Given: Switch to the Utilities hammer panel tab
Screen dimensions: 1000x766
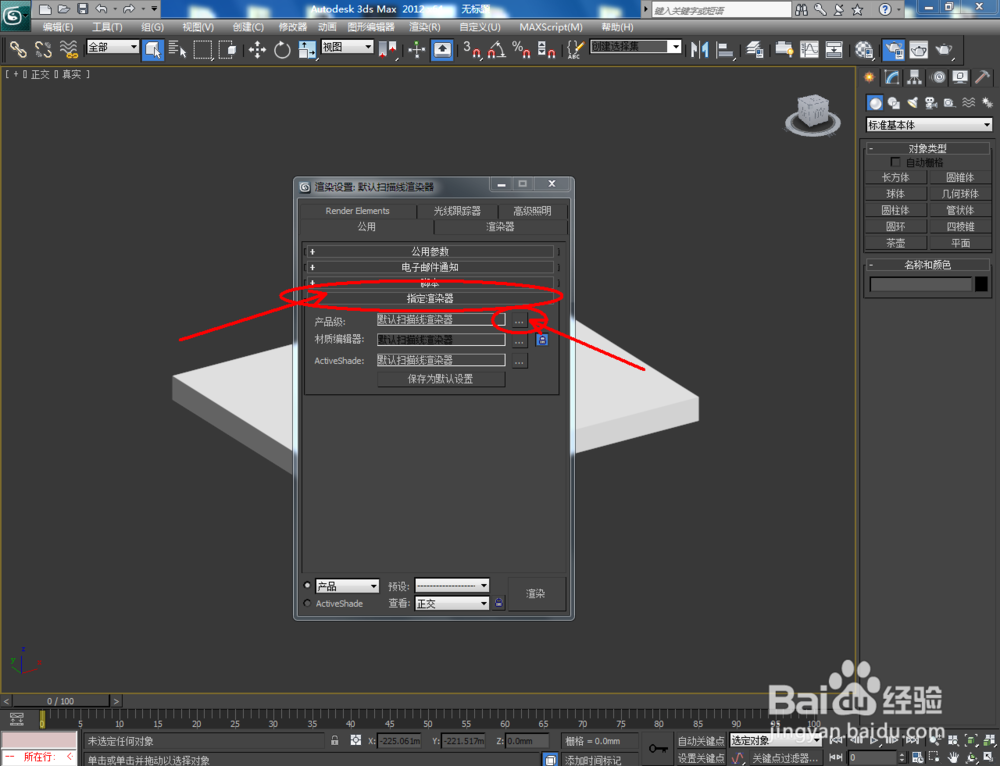Looking at the screenshot, I should [x=982, y=78].
